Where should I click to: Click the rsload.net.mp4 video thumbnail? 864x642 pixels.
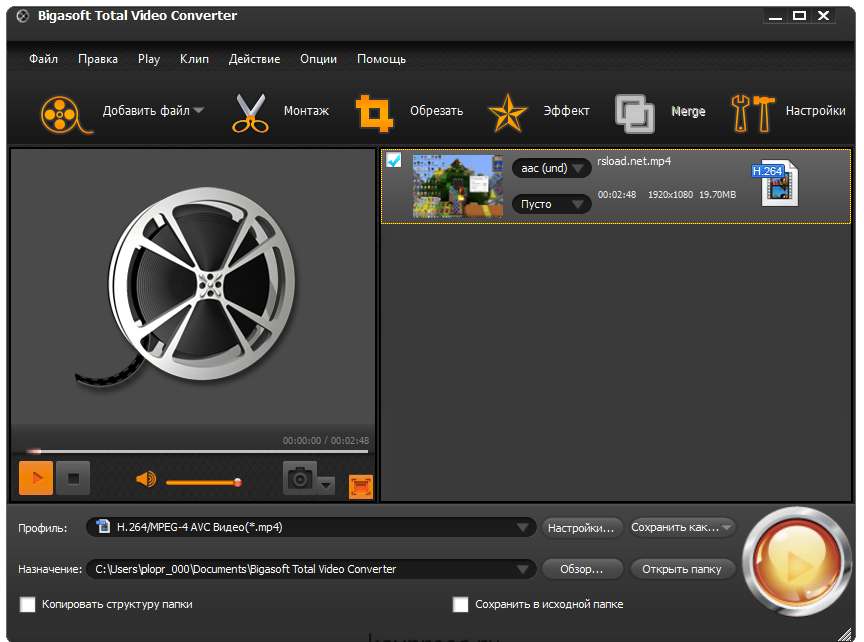tap(458, 186)
